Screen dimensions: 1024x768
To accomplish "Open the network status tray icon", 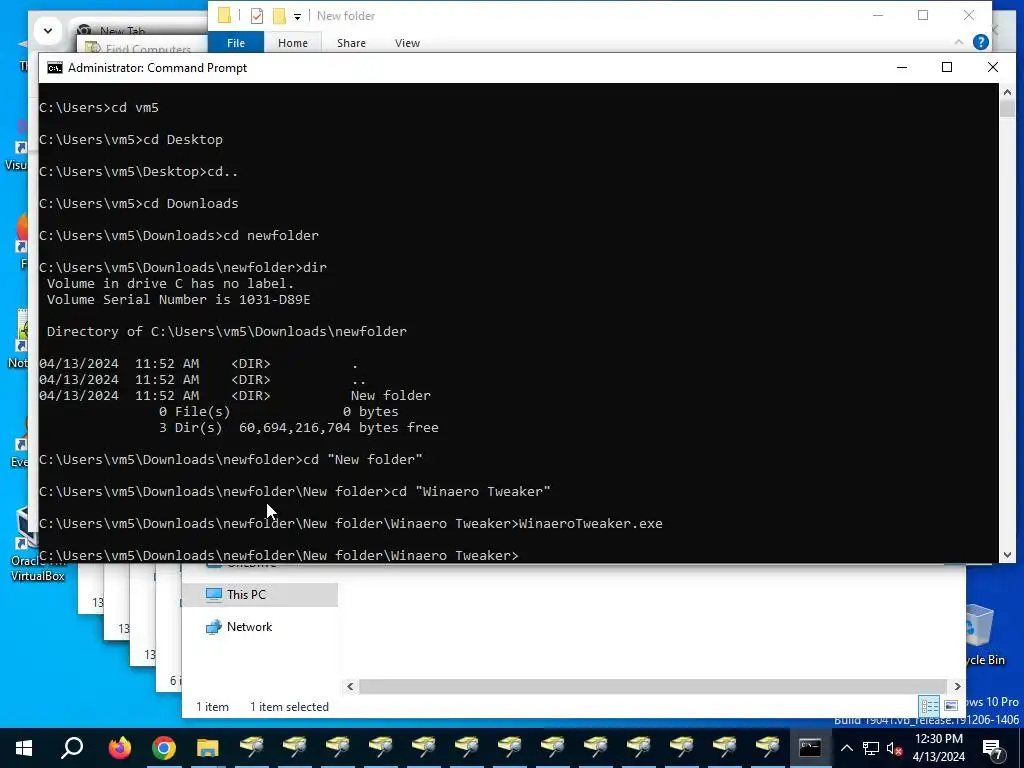I will (871, 748).
